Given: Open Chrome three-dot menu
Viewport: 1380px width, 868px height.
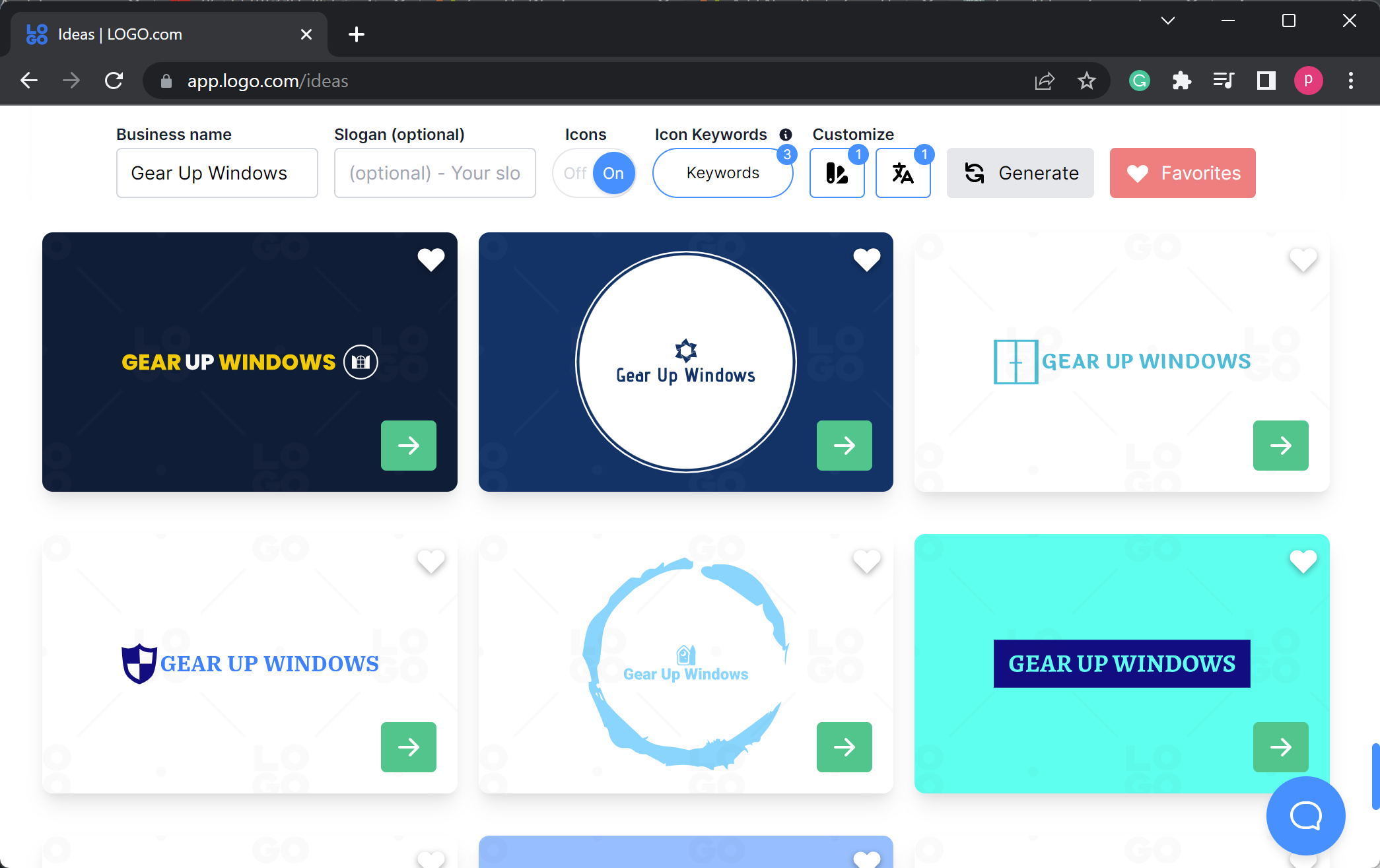Looking at the screenshot, I should [x=1351, y=81].
